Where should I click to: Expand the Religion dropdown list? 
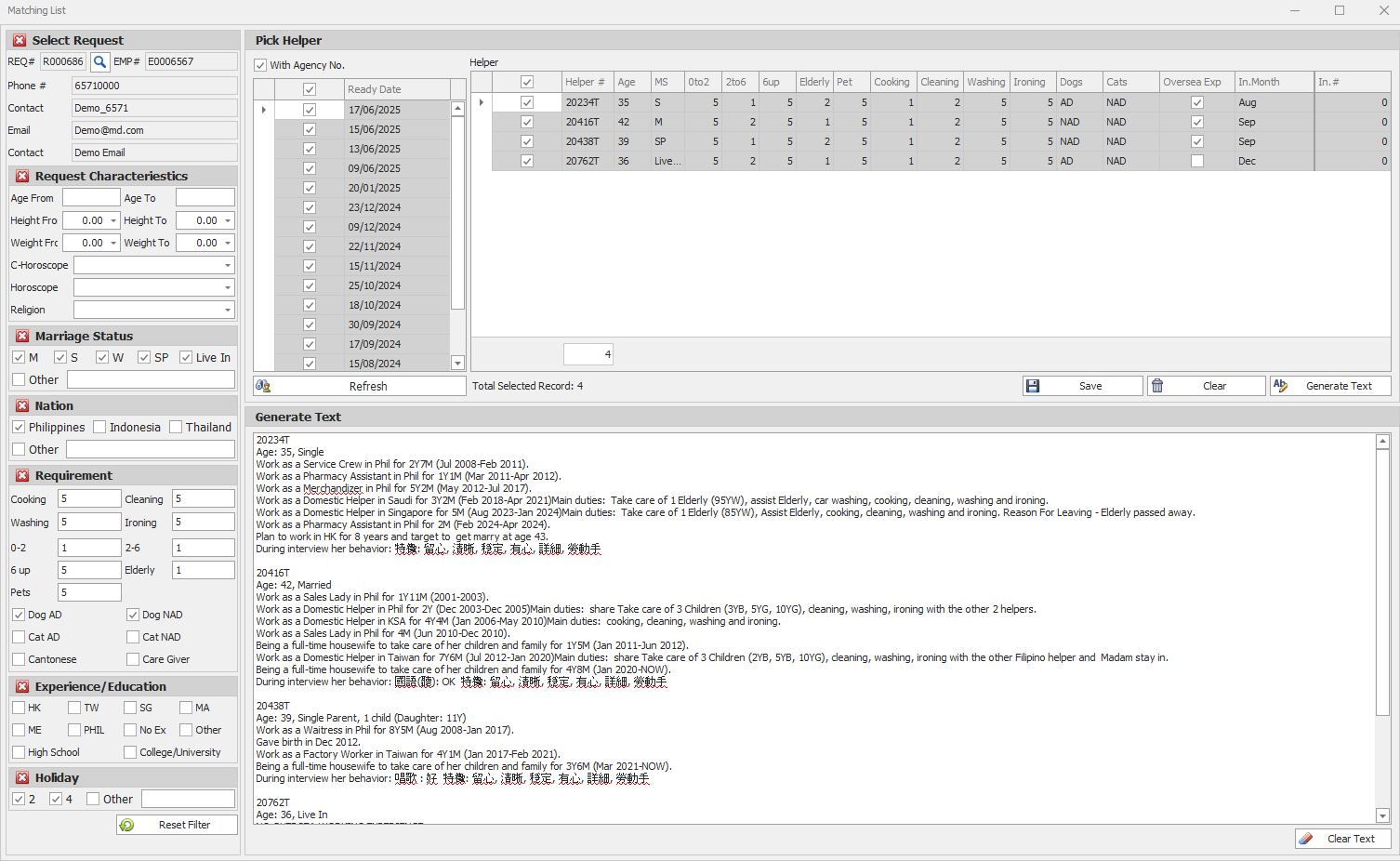[x=227, y=311]
